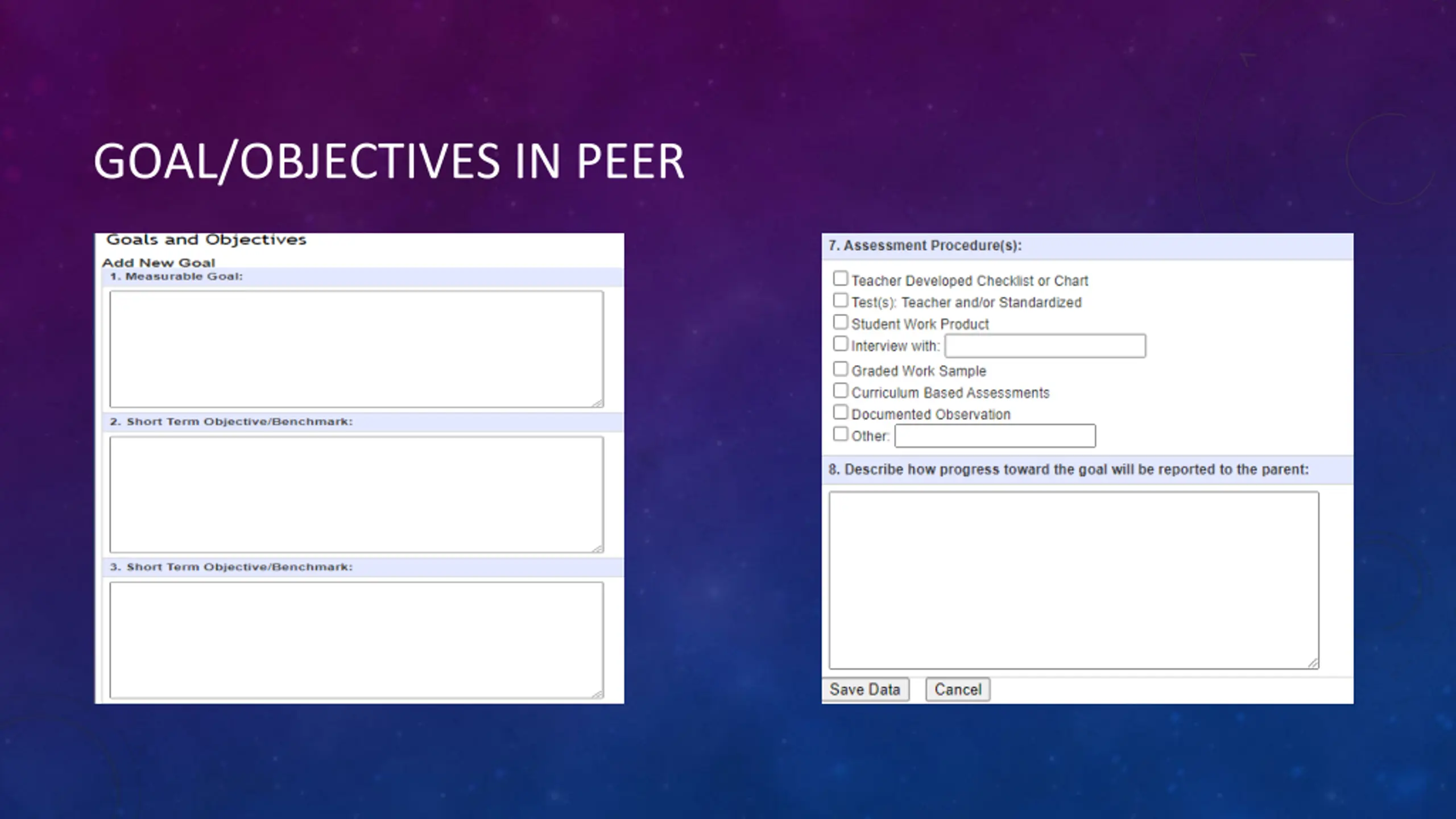The width and height of the screenshot is (1456, 819).
Task: Toggle the Interview with checkbox
Action: [840, 344]
